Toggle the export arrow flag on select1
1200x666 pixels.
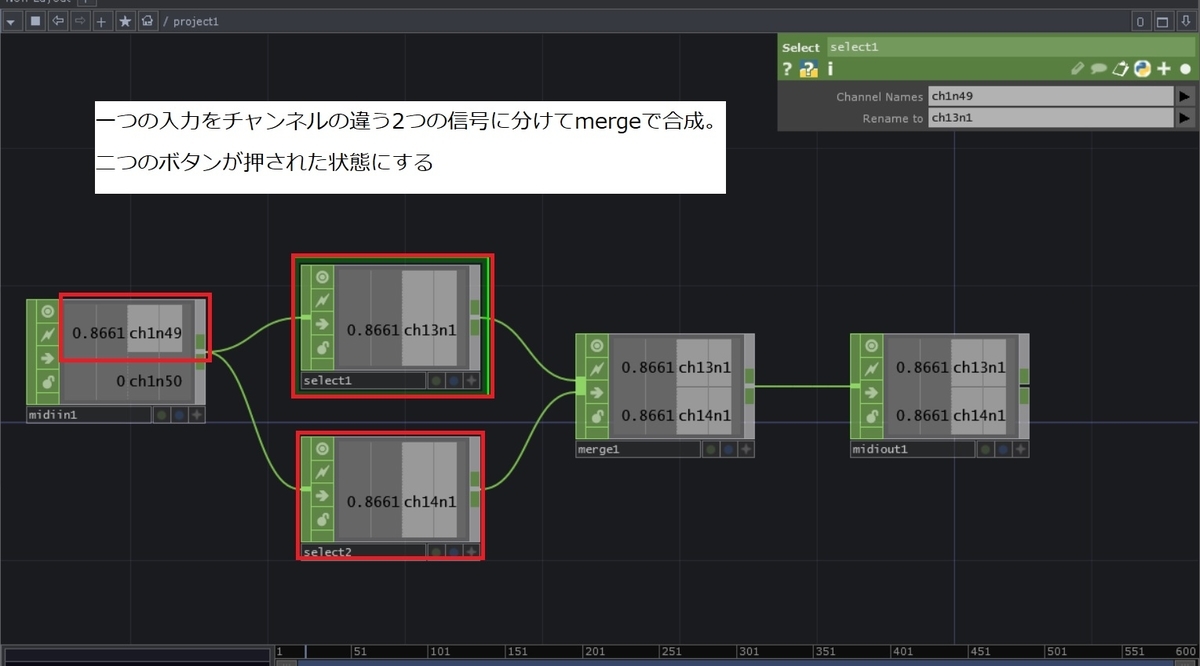tap(322, 323)
